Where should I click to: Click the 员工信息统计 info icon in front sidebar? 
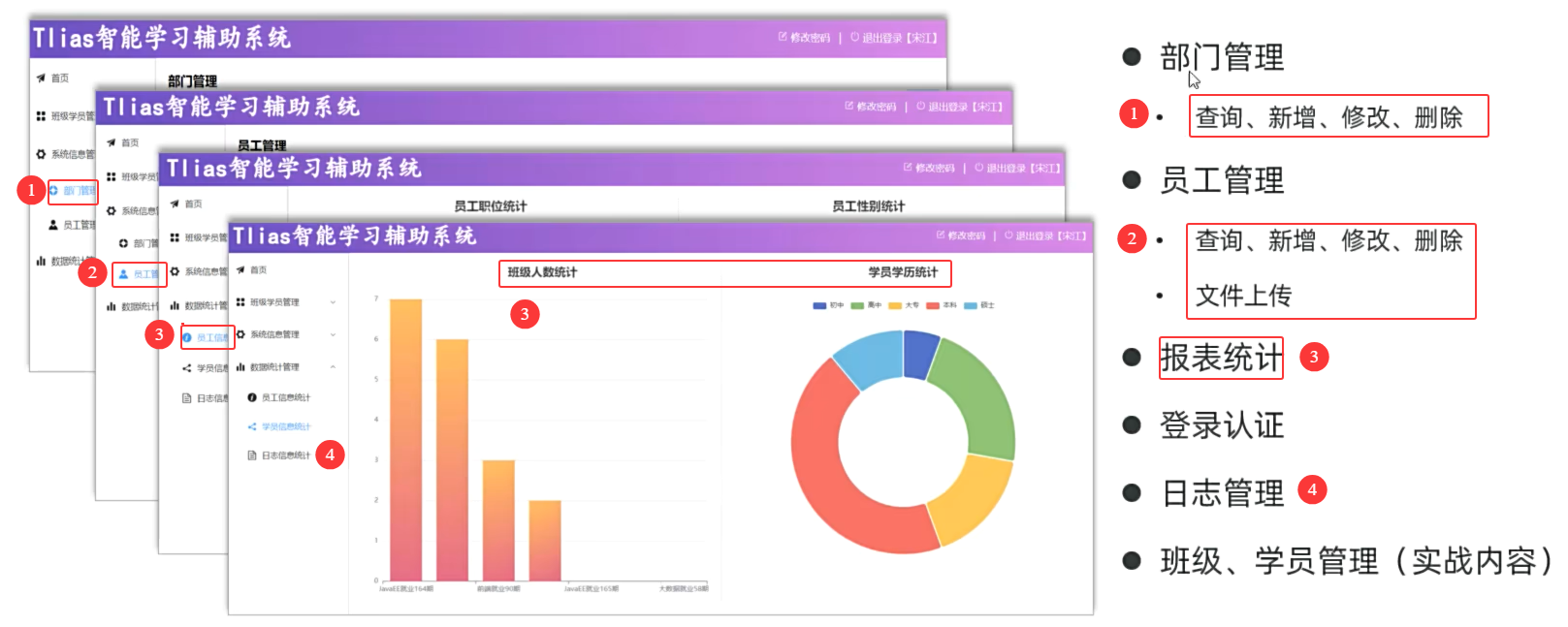[252, 397]
